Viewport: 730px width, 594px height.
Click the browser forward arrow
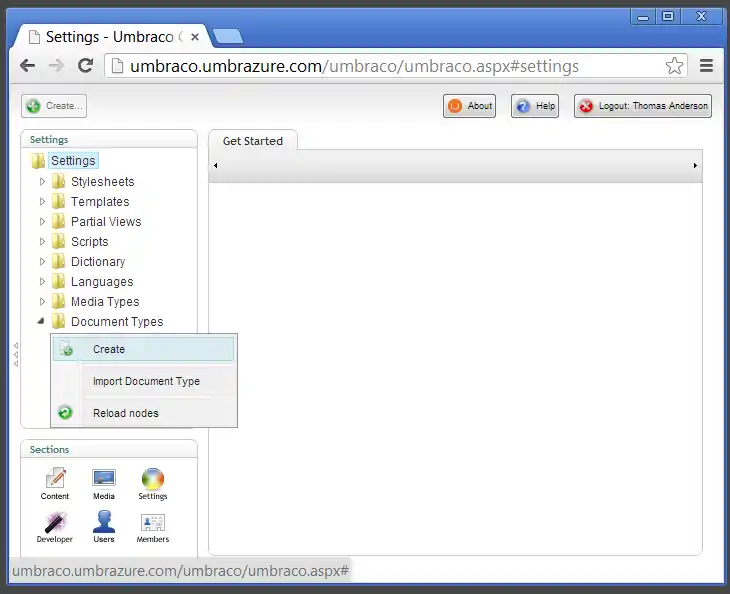pos(56,66)
